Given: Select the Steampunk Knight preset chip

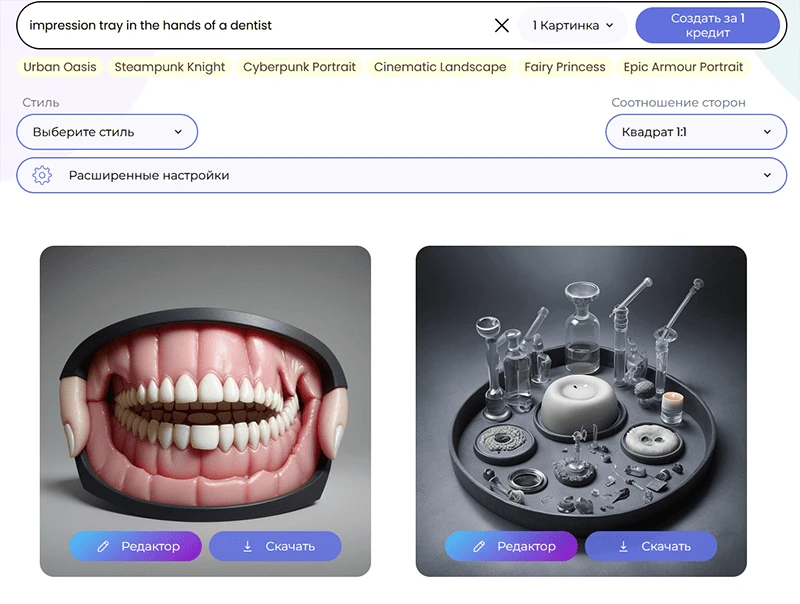Looking at the screenshot, I should [169, 67].
